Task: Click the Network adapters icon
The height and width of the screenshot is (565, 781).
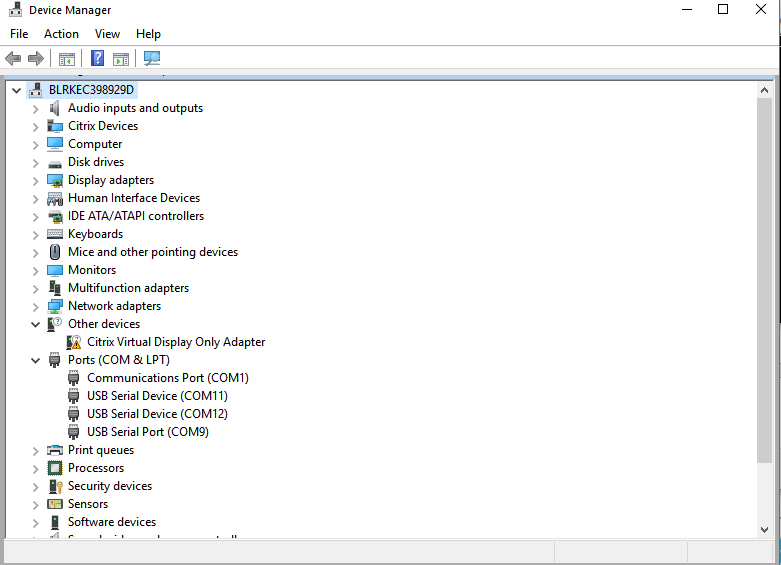Action: pyautogui.click(x=55, y=306)
